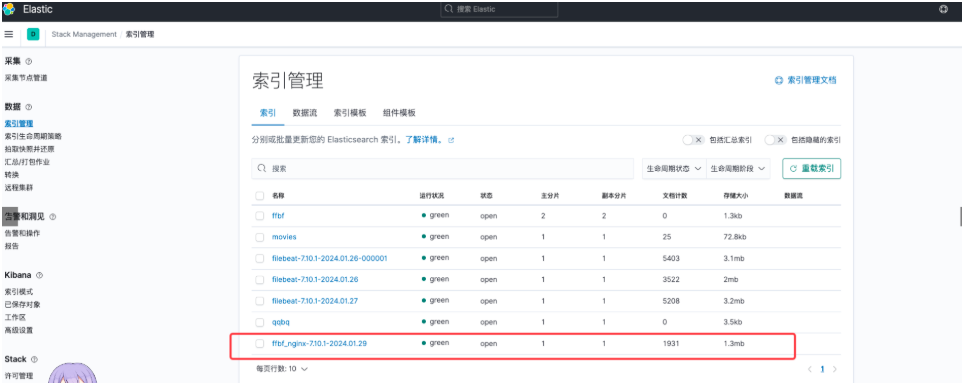Check the qqbq index checkbox
The image size is (962, 383).
pos(260,322)
